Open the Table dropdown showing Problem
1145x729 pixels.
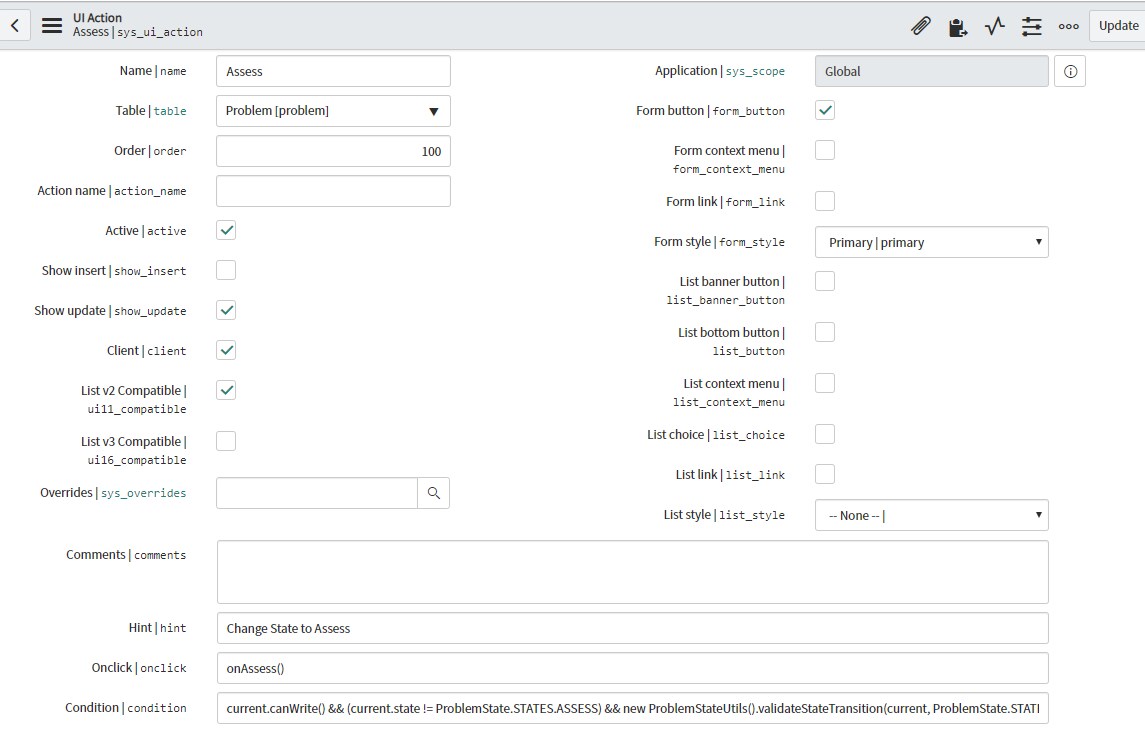(x=333, y=111)
